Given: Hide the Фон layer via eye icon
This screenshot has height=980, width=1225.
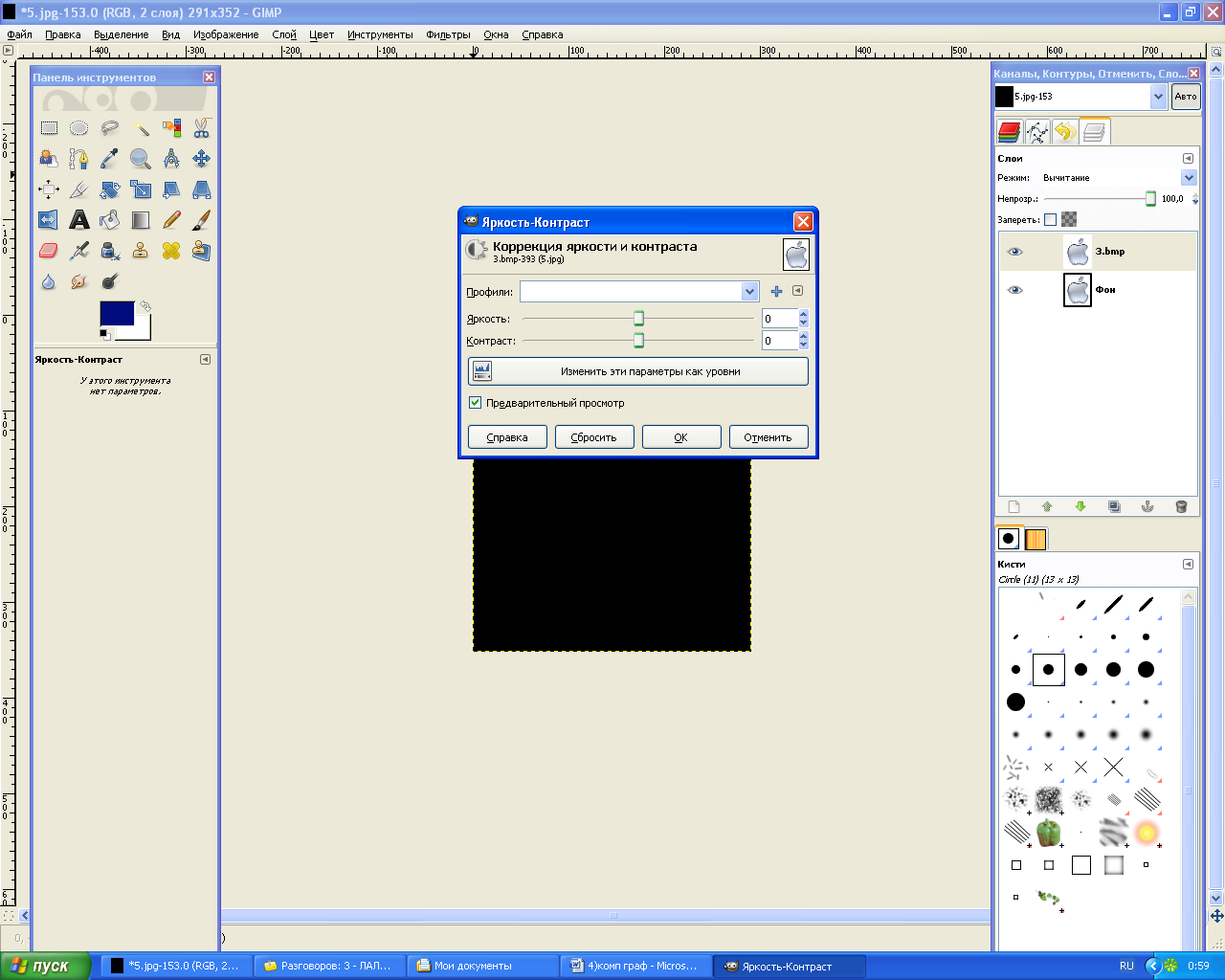Looking at the screenshot, I should (x=1014, y=290).
